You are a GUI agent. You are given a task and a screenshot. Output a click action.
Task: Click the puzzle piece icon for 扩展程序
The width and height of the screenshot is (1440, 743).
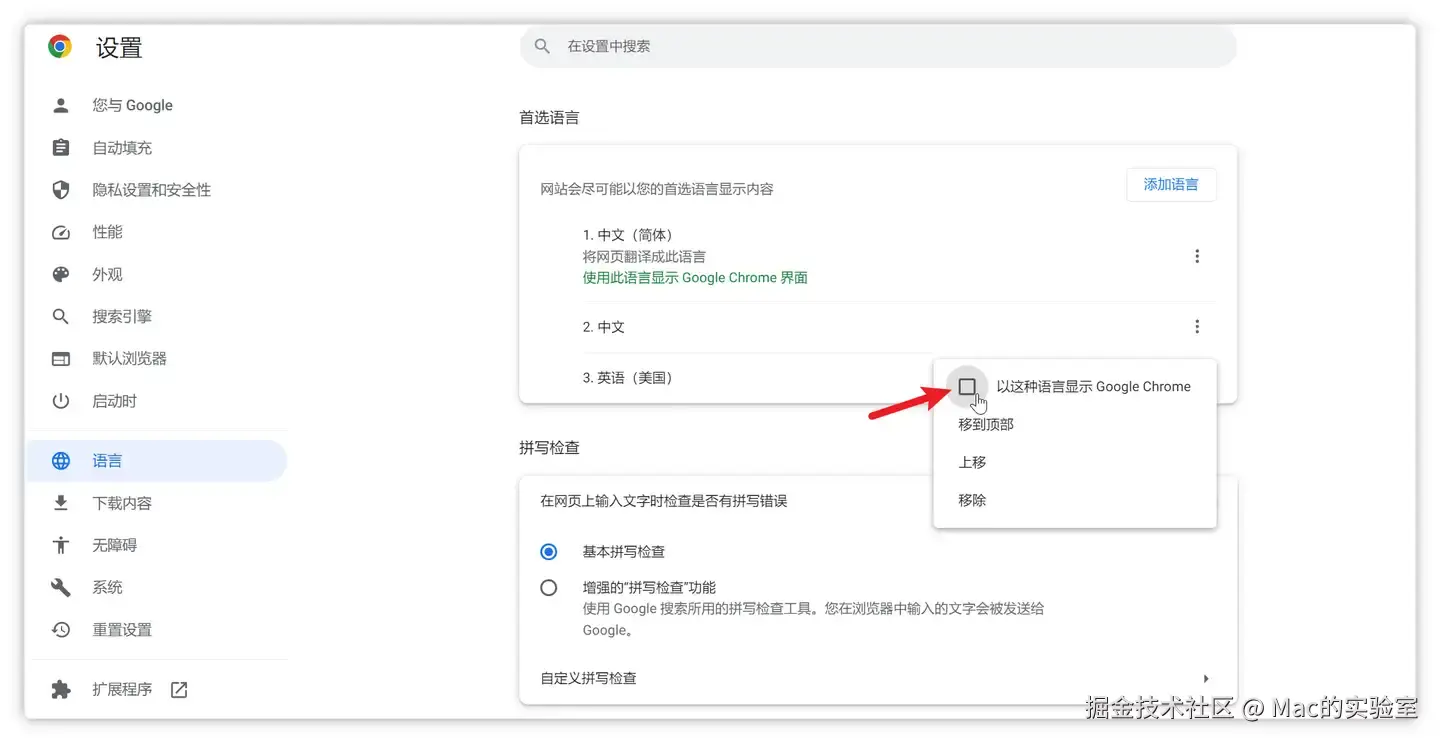click(61, 689)
